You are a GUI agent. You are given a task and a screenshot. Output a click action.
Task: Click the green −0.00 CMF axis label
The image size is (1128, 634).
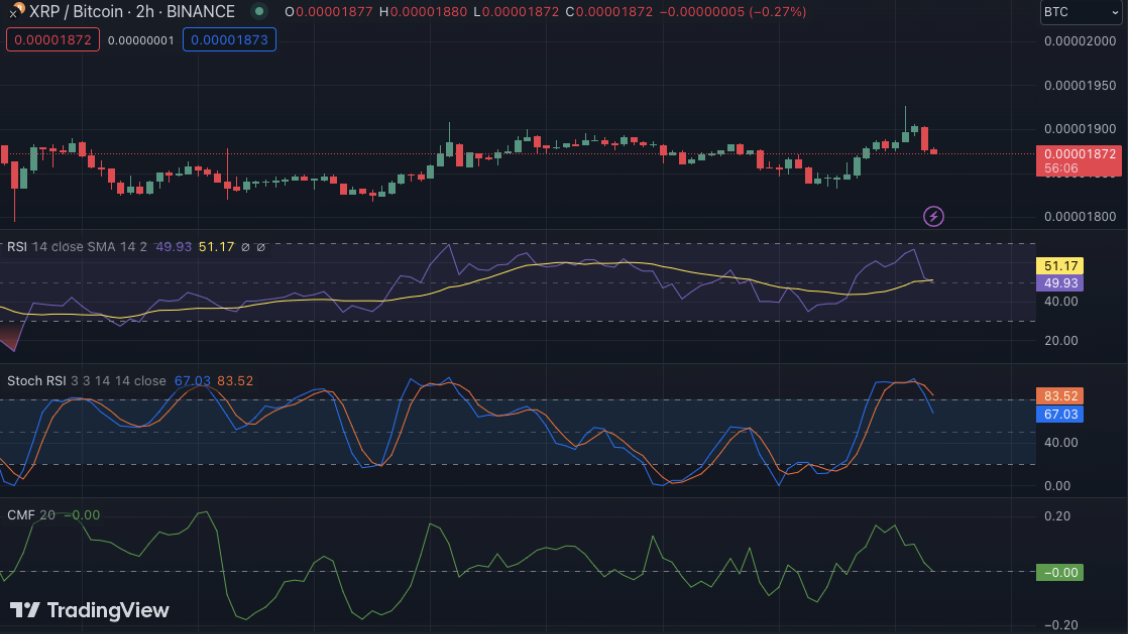pyautogui.click(x=1060, y=572)
